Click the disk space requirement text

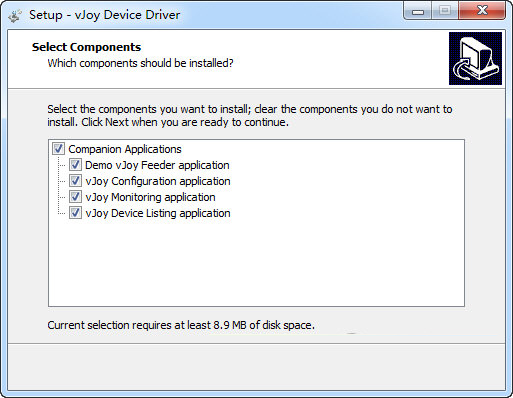pos(181,325)
